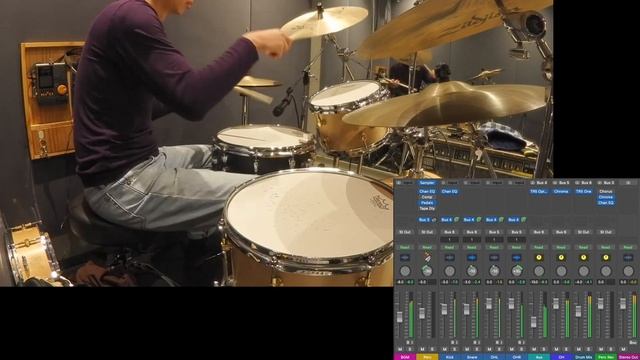
Task: Click the Aux channel volume fader handle
Action: [533, 322]
